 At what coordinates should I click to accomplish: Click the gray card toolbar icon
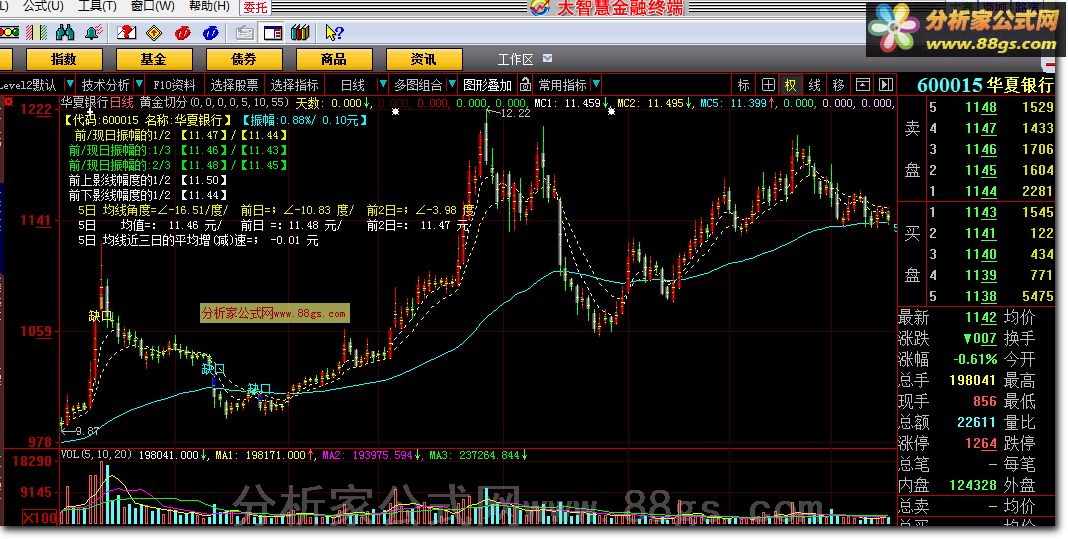click(245, 32)
